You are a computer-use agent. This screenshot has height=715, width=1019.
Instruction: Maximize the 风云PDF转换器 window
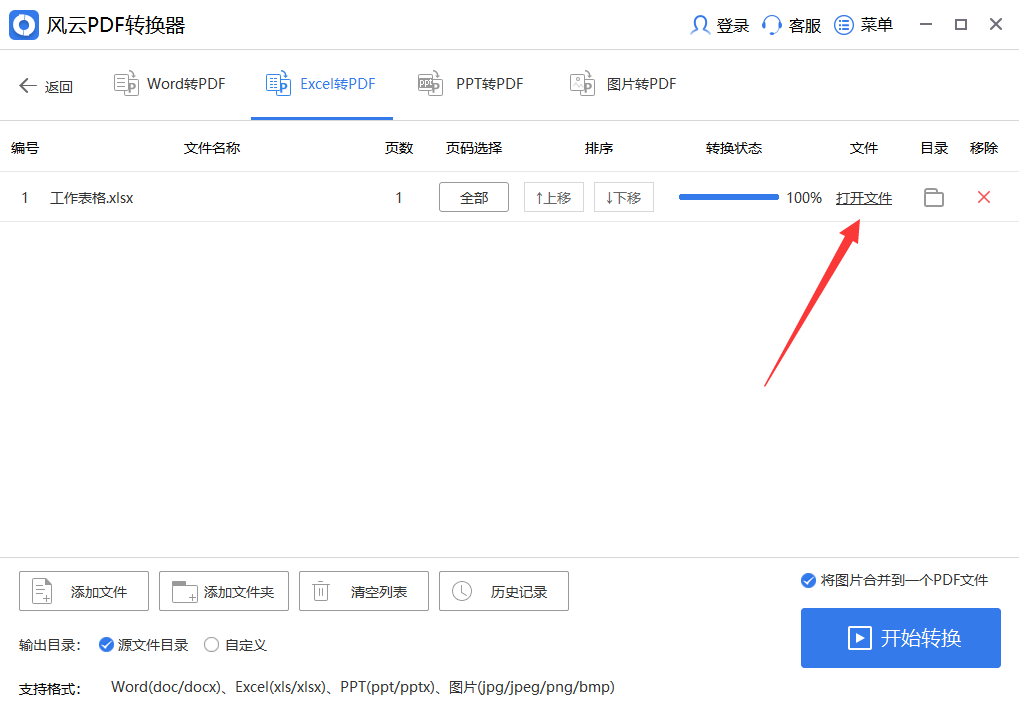tap(961, 25)
